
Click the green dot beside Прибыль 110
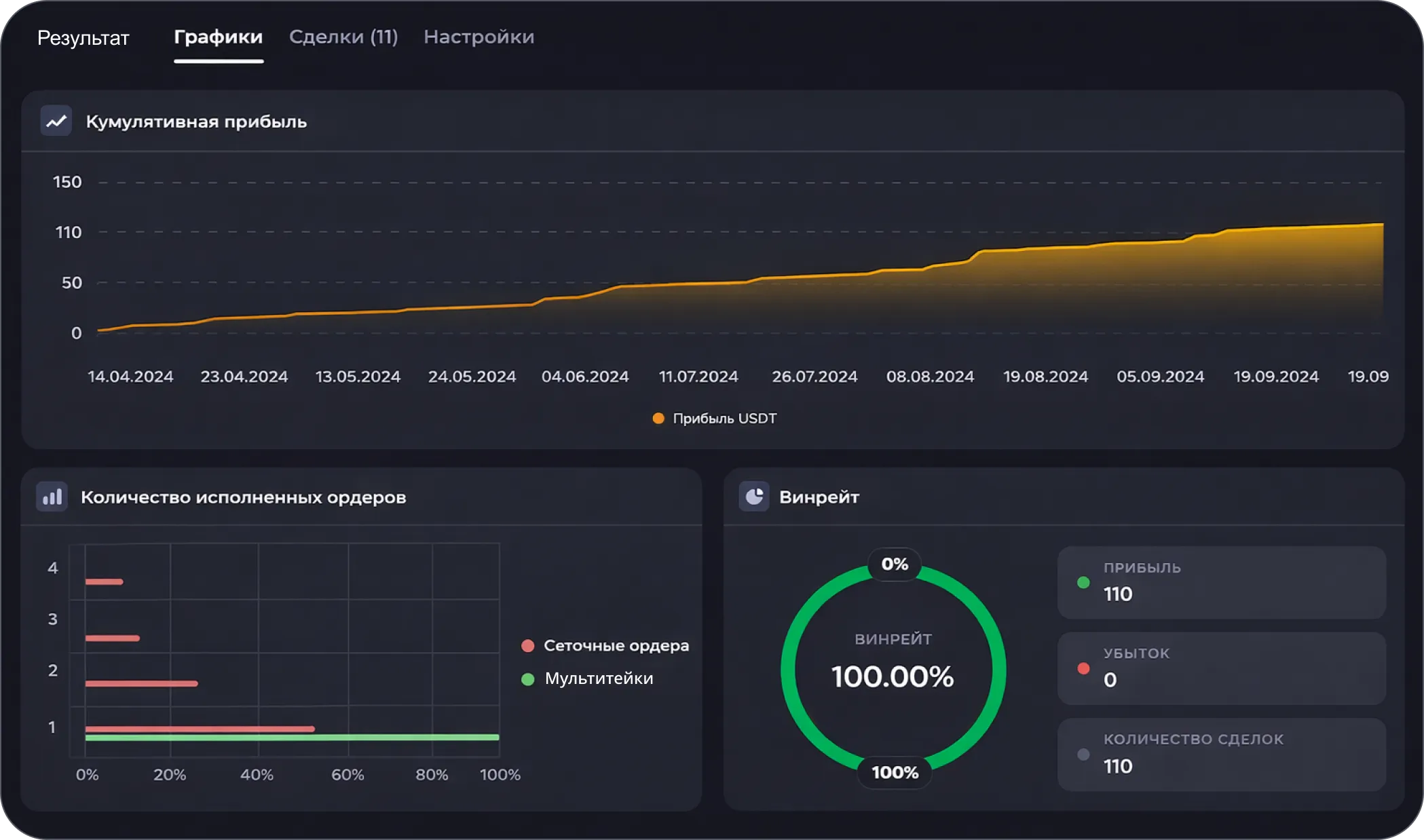coord(1083,582)
